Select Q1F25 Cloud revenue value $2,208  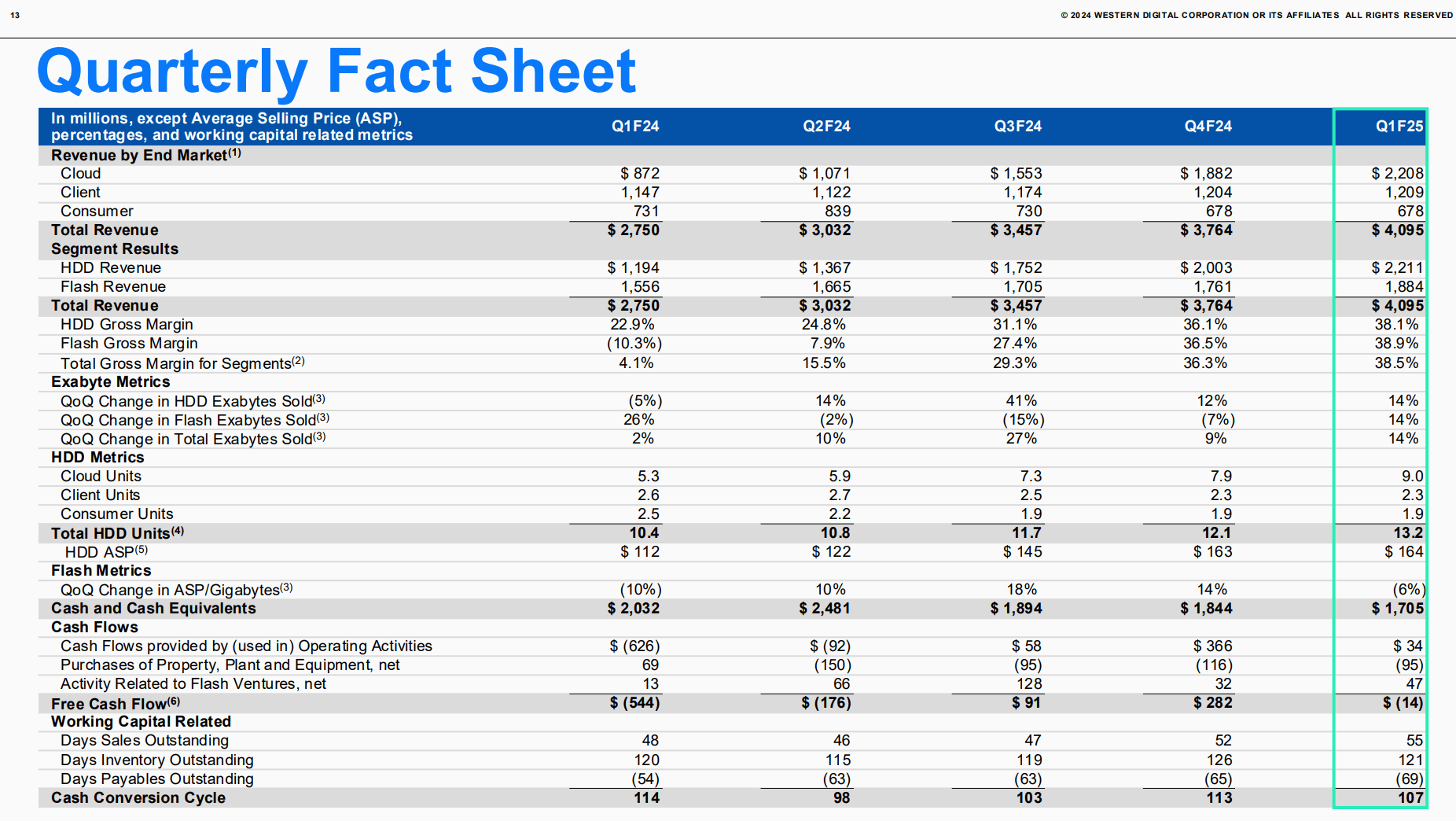click(x=1397, y=174)
